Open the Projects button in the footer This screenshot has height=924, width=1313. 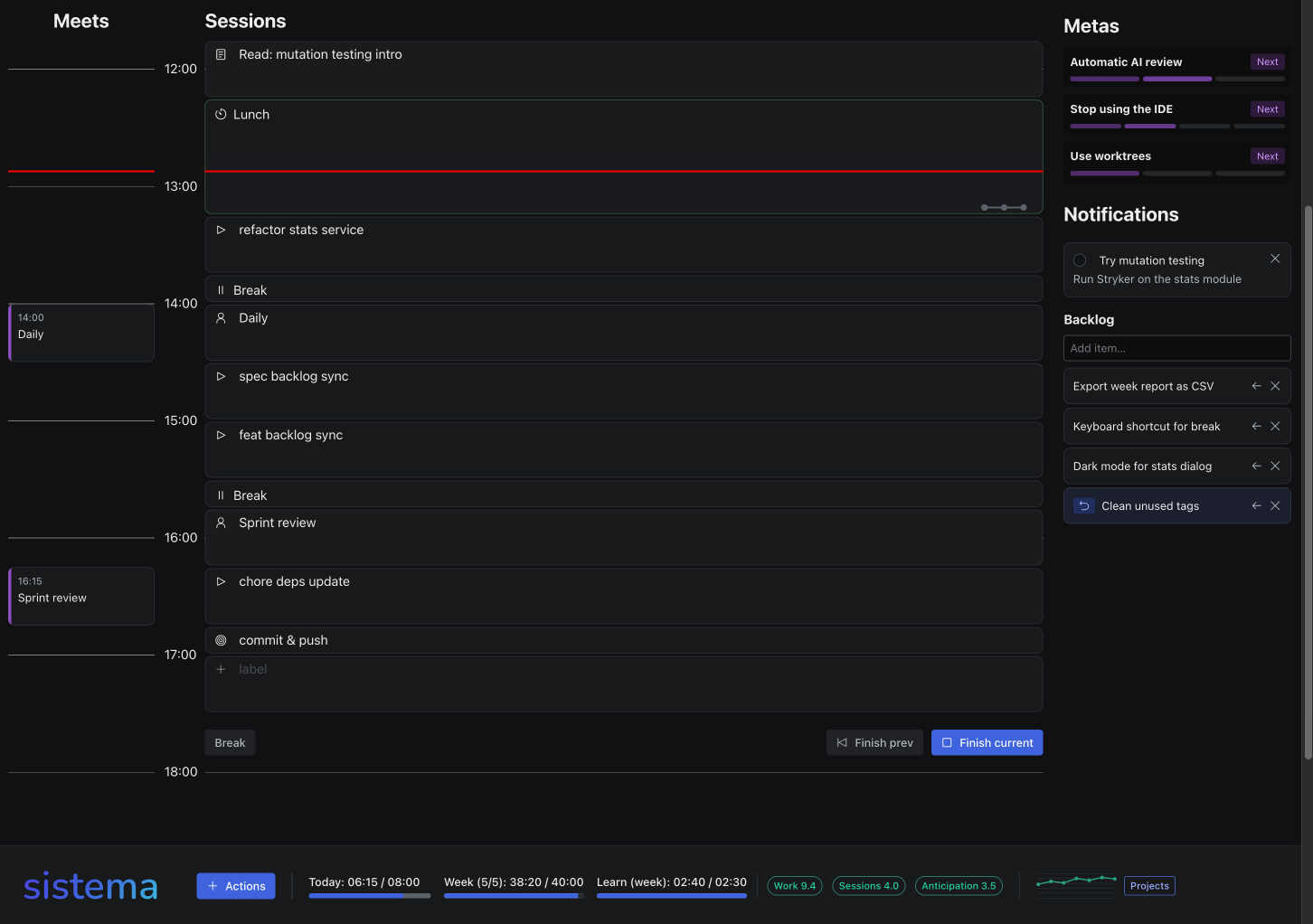click(x=1149, y=886)
